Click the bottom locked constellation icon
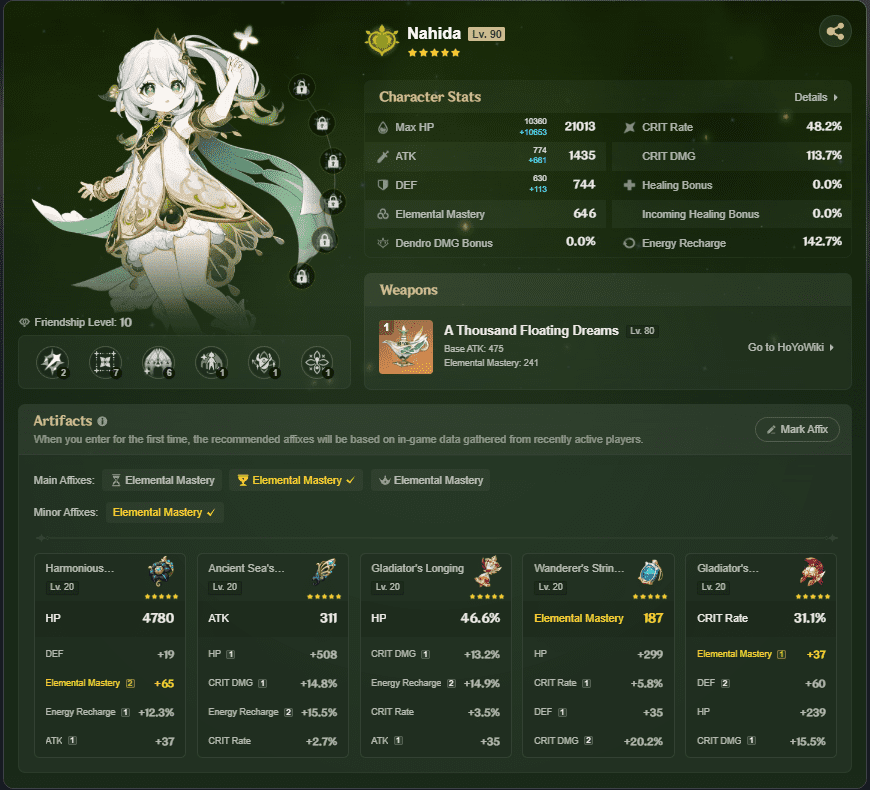The image size is (870, 790). coord(300,275)
